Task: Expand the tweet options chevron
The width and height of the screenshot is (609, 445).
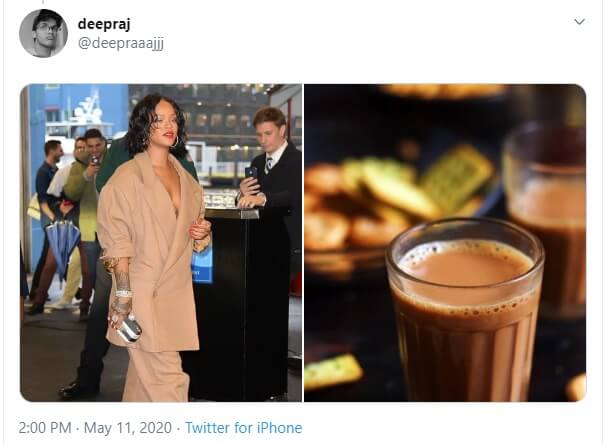Action: (579, 22)
